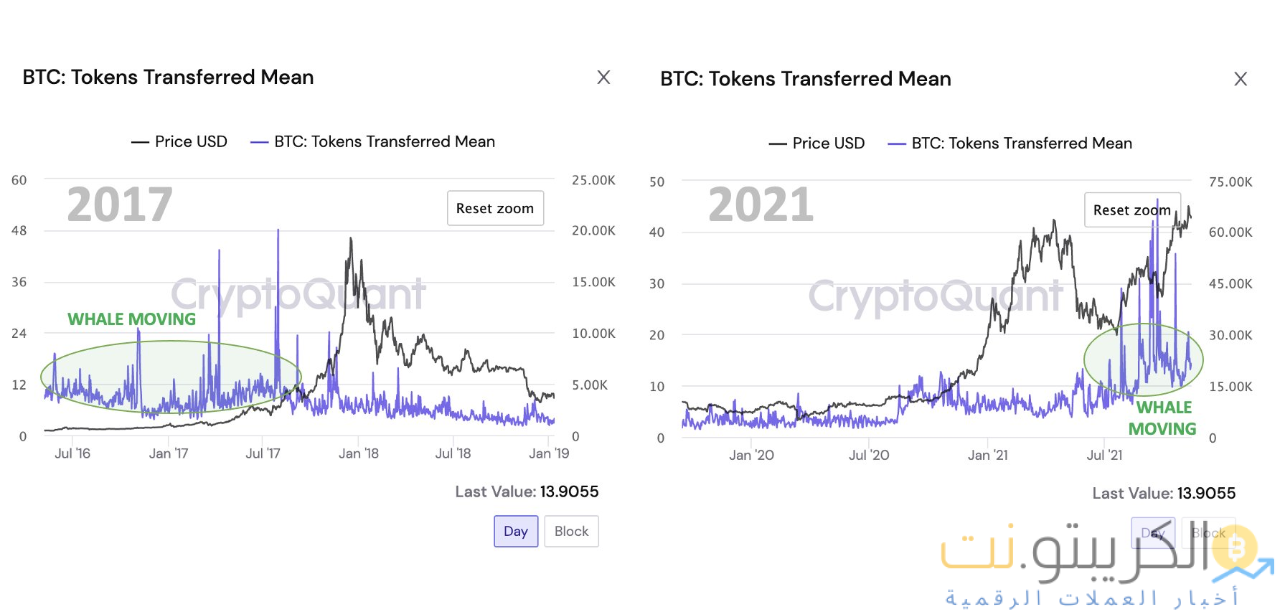
Task: Click "Reset zoom" on the 2021 chart
Action: 1132,210
